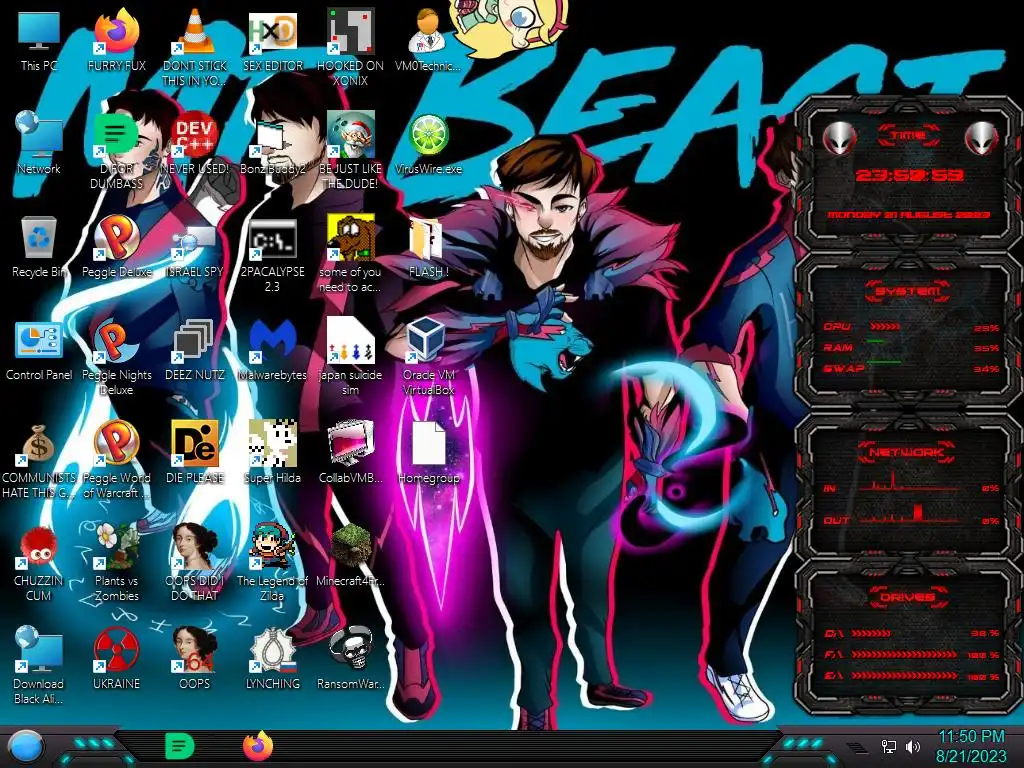Click the RAM usage bar in gadget
The image size is (1024, 768).
(876, 342)
